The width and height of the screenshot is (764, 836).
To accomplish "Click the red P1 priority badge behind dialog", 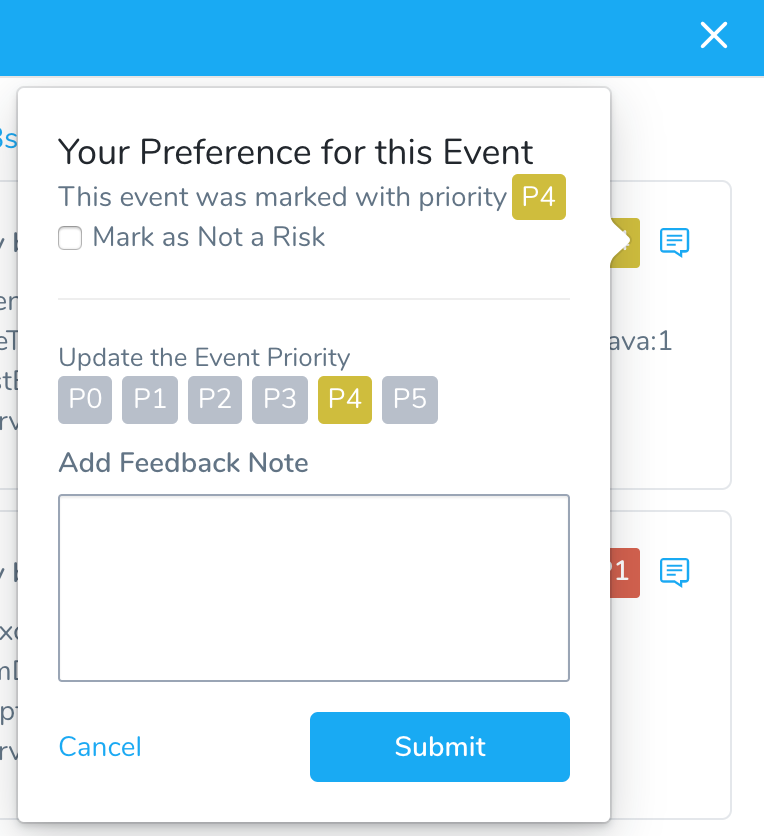I will [625, 573].
